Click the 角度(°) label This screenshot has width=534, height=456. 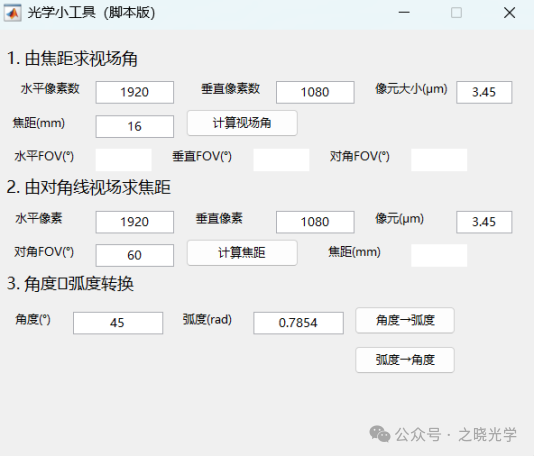(33, 319)
